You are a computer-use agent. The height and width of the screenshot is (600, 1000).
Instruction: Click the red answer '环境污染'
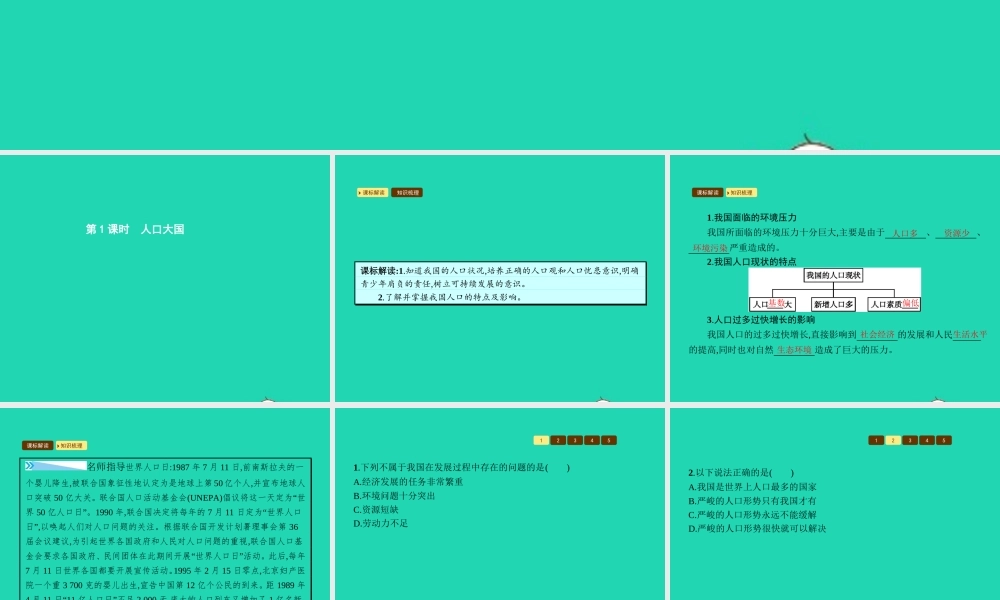710,248
